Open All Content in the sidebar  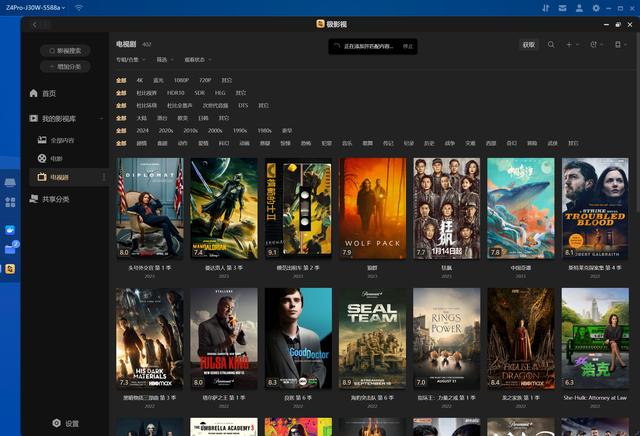tap(56, 140)
